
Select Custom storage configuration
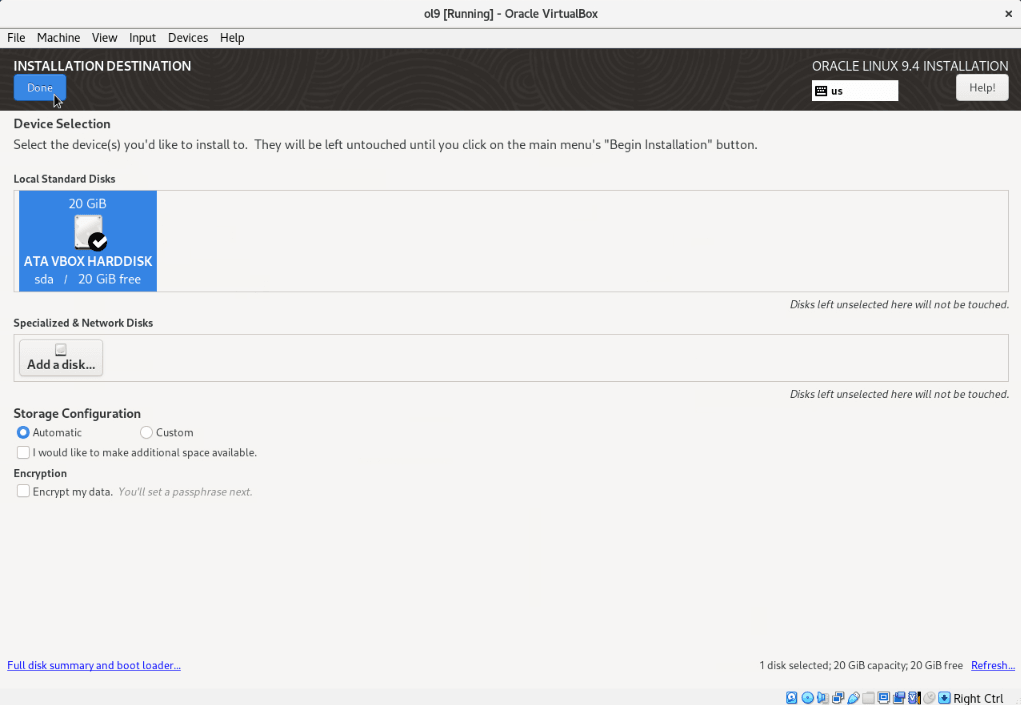tap(167, 432)
